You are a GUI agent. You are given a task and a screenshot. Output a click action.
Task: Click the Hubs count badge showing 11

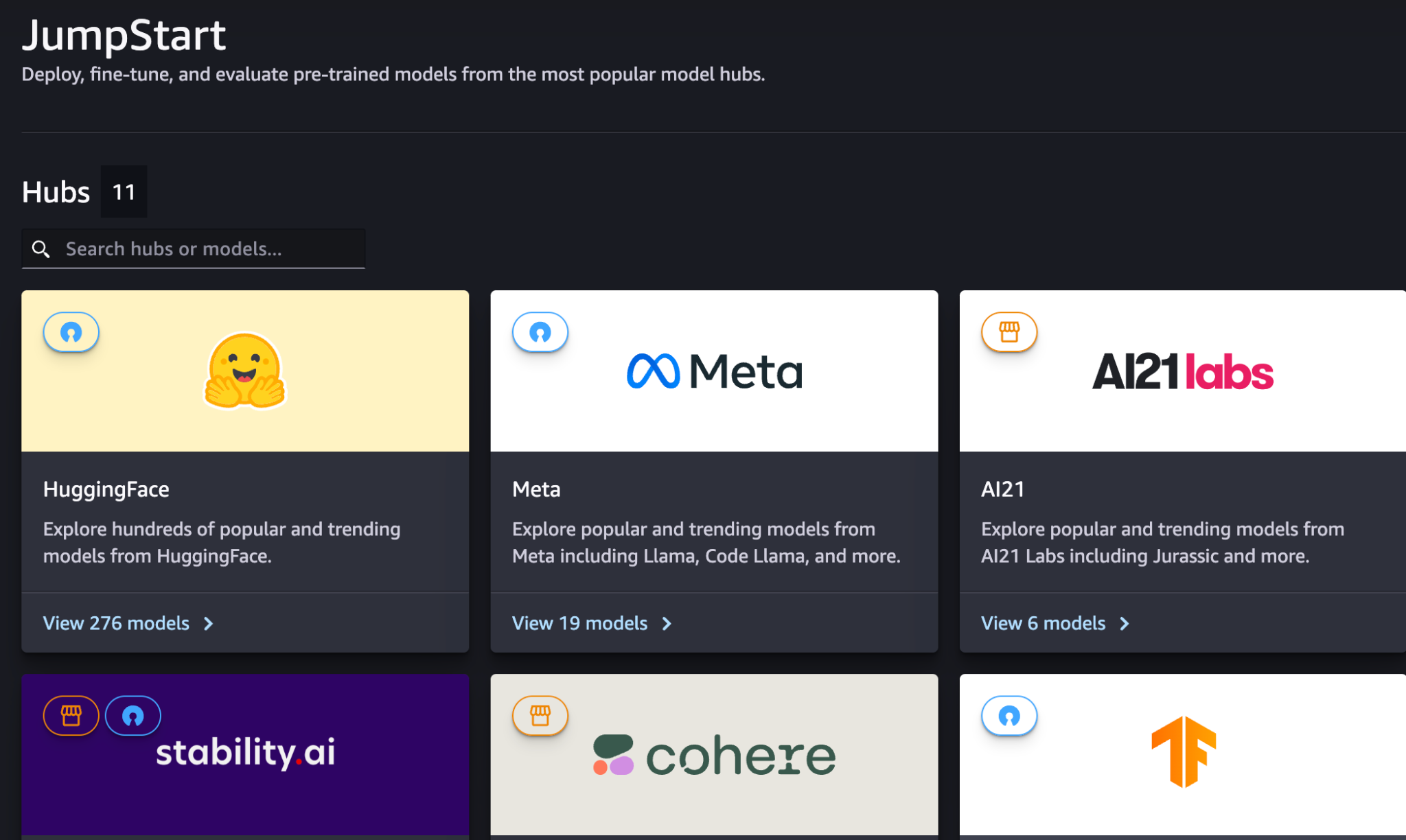[124, 191]
